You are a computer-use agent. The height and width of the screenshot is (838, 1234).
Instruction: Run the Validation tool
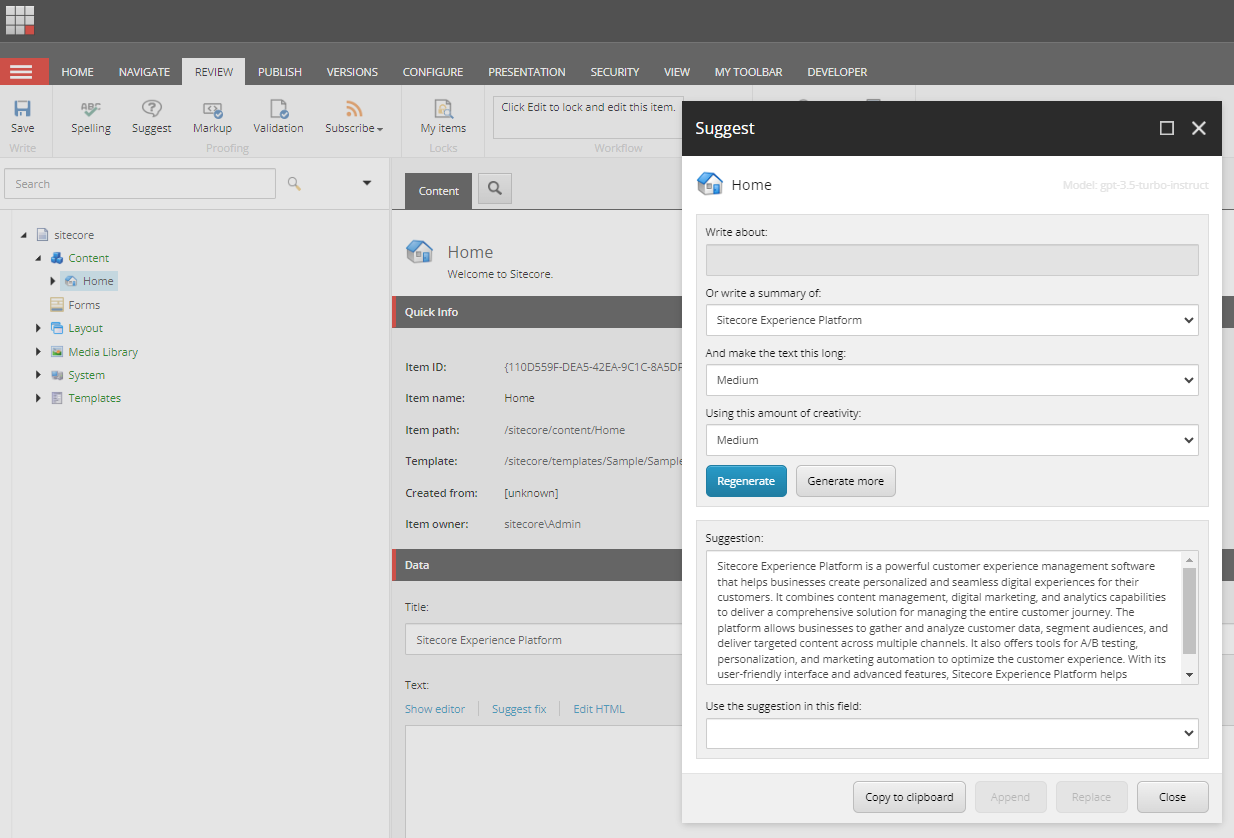coord(278,117)
